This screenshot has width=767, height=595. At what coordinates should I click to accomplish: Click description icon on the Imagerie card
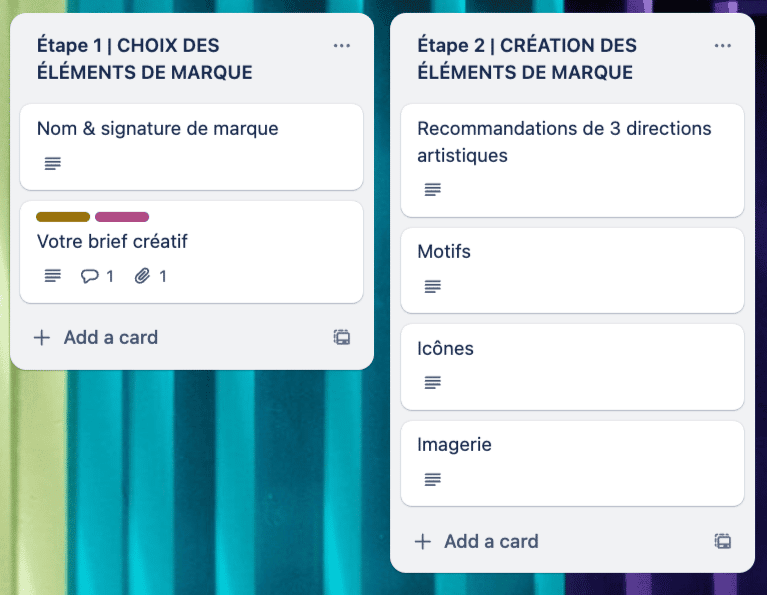coord(433,479)
